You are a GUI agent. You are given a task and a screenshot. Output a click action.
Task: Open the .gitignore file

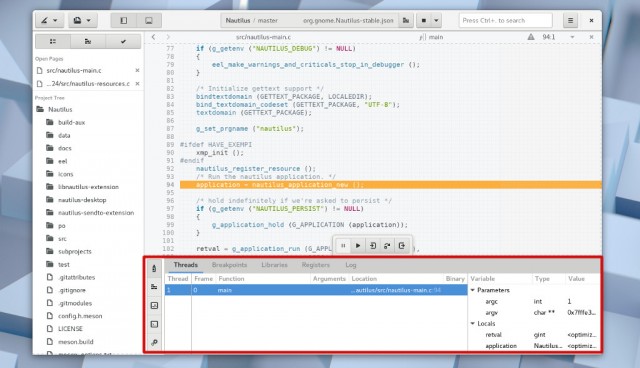(x=72, y=290)
